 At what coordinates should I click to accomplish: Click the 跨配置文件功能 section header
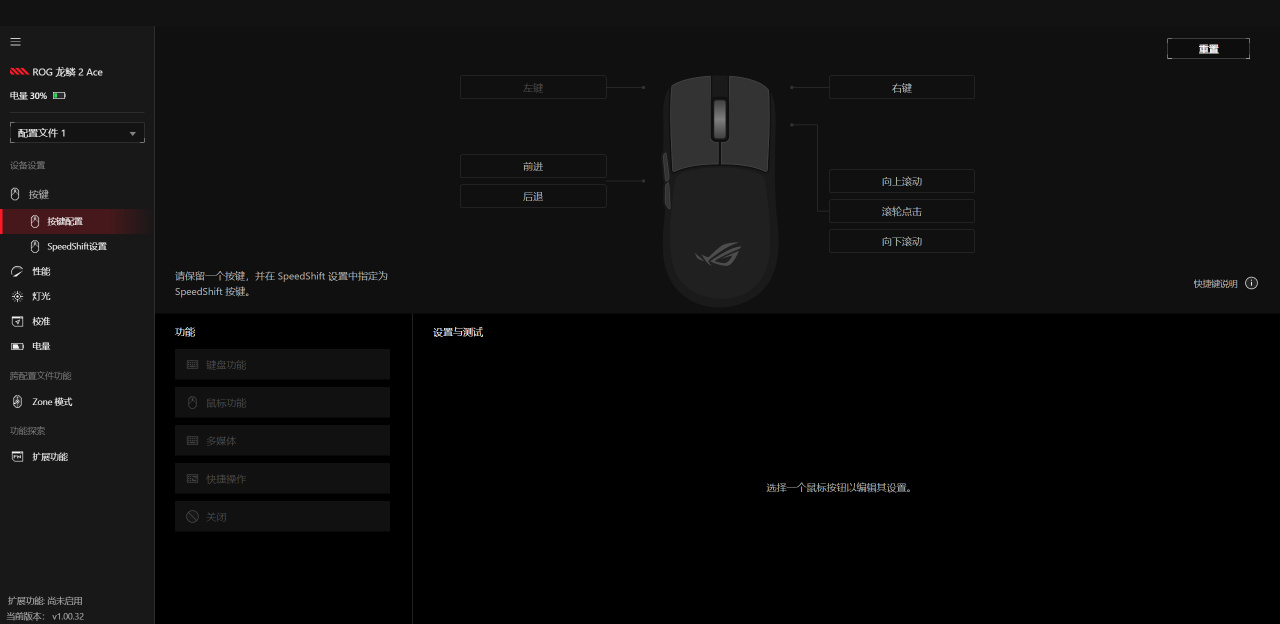point(41,376)
